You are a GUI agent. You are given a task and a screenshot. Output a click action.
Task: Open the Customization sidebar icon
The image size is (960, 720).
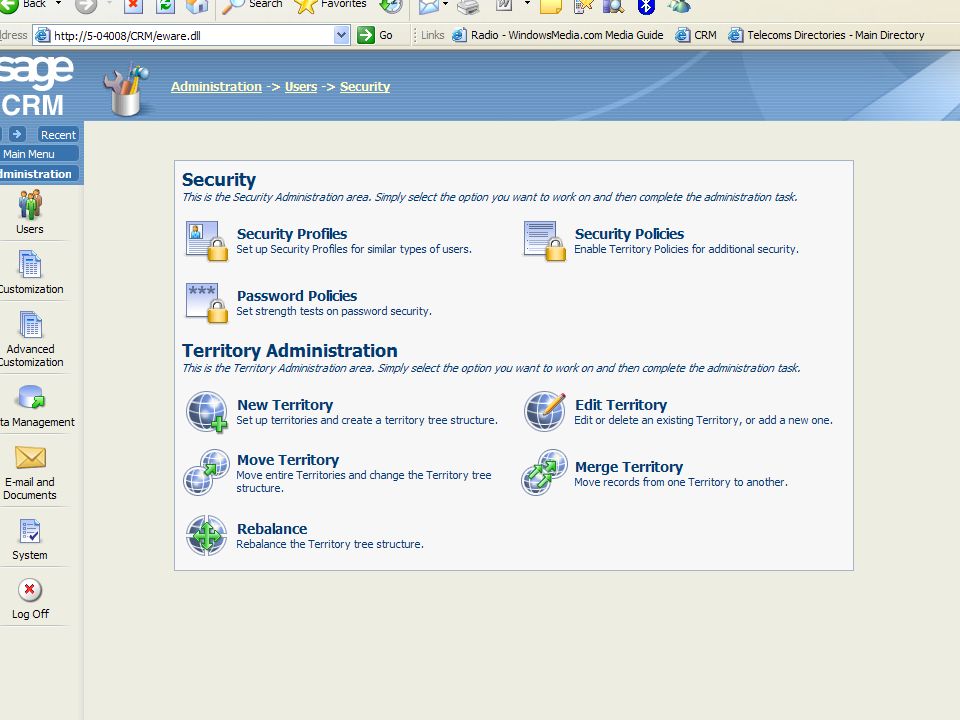tap(29, 264)
